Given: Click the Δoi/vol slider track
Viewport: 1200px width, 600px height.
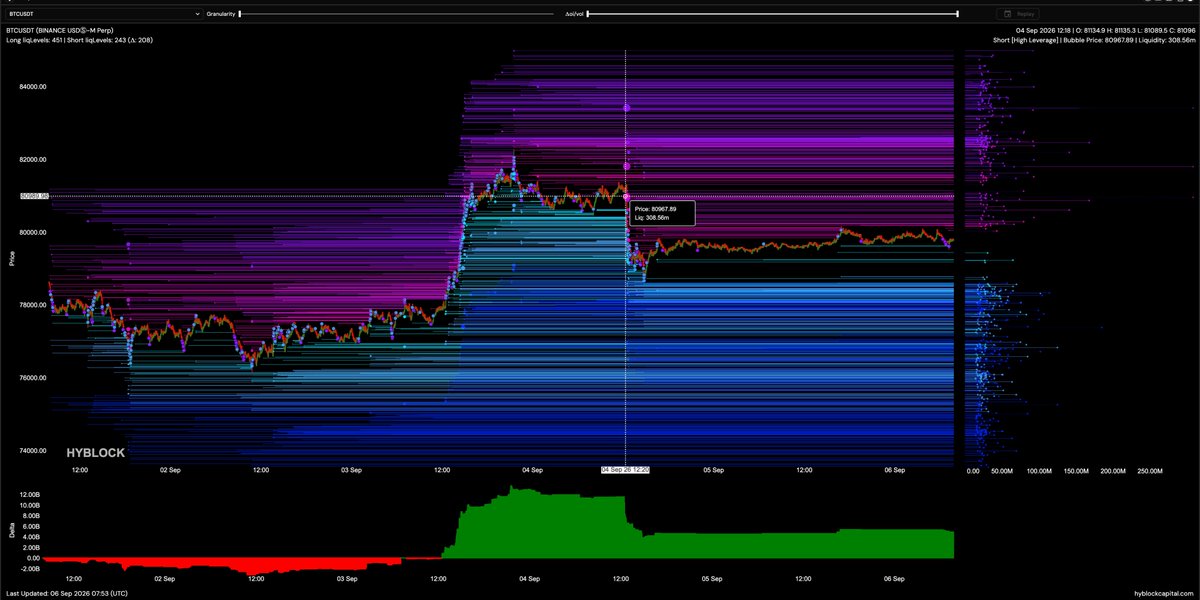Looking at the screenshot, I should (x=773, y=14).
